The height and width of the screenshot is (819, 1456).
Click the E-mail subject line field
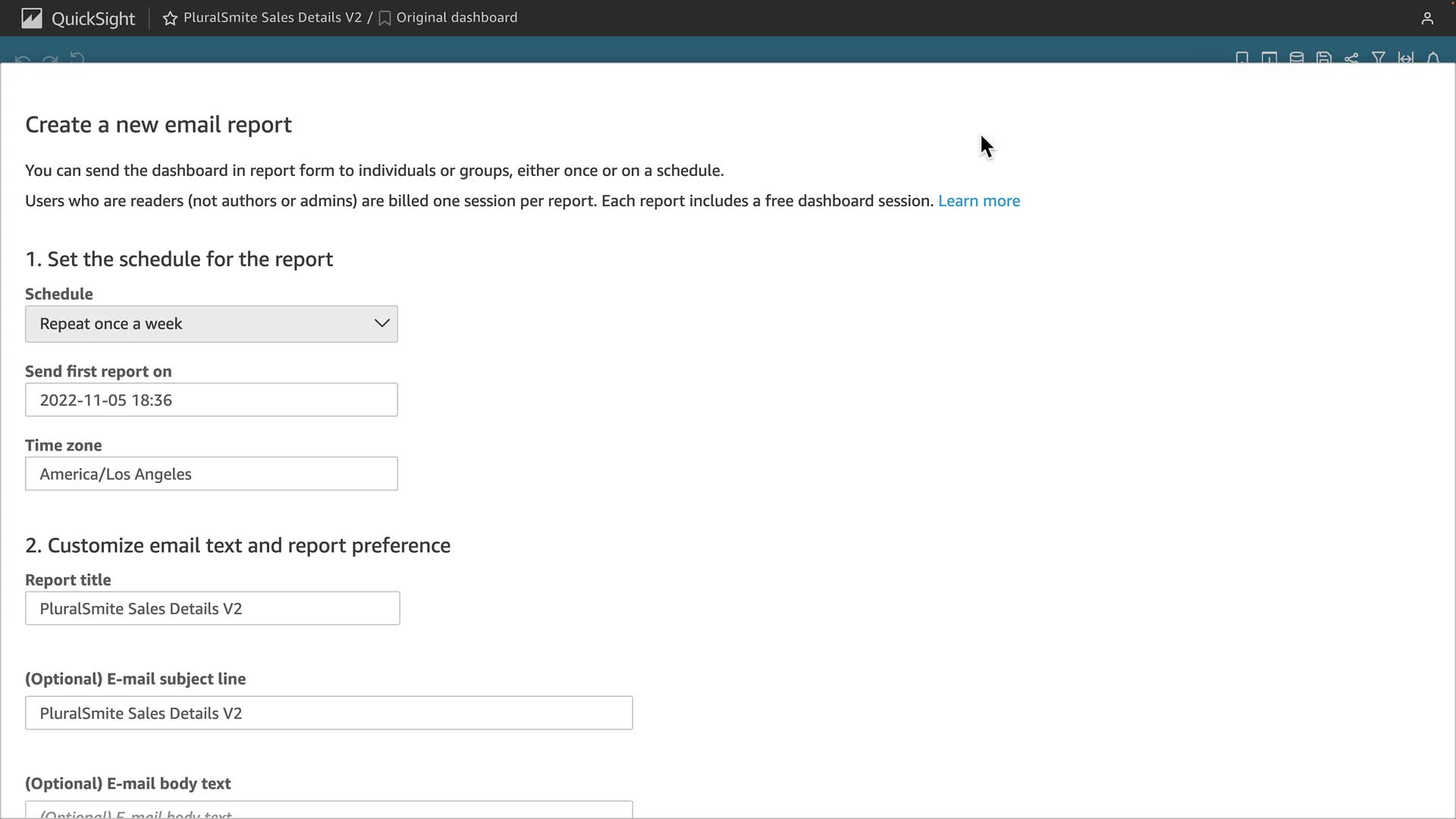tap(328, 713)
